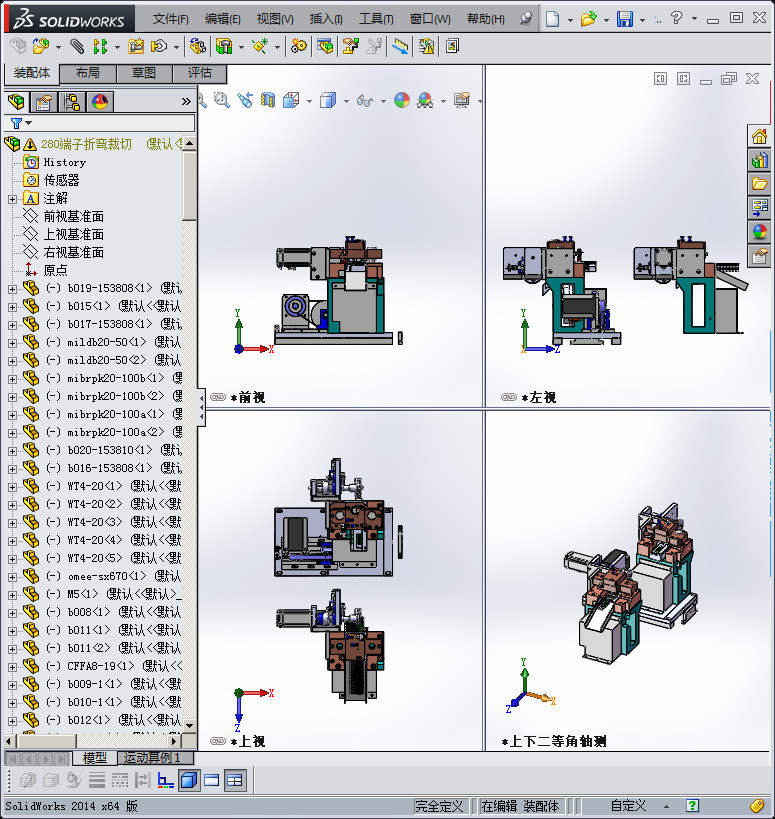Open the ConfigurationManager tab icon

tap(72, 102)
